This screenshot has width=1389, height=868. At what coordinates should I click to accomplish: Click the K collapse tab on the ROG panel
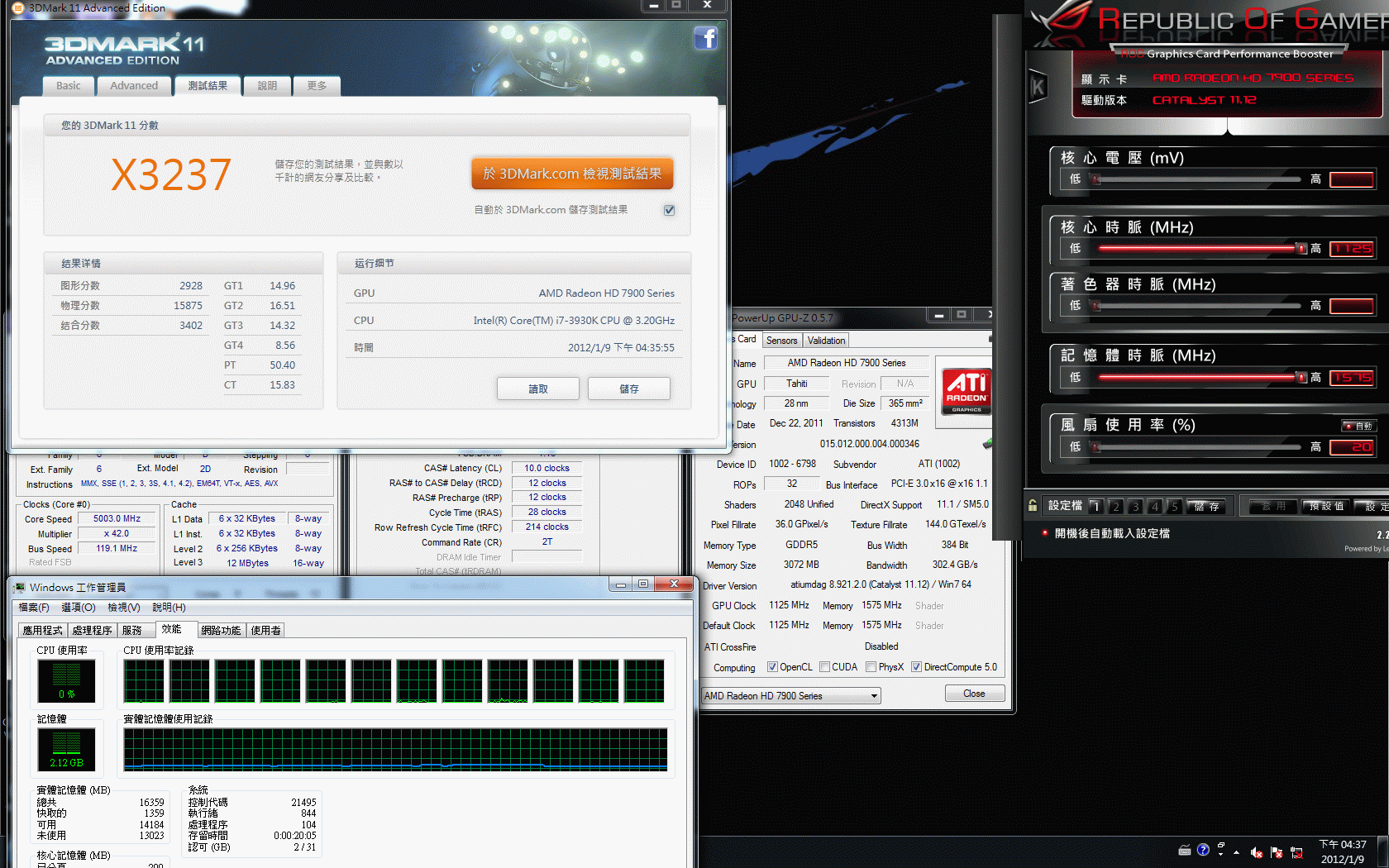tap(1038, 86)
